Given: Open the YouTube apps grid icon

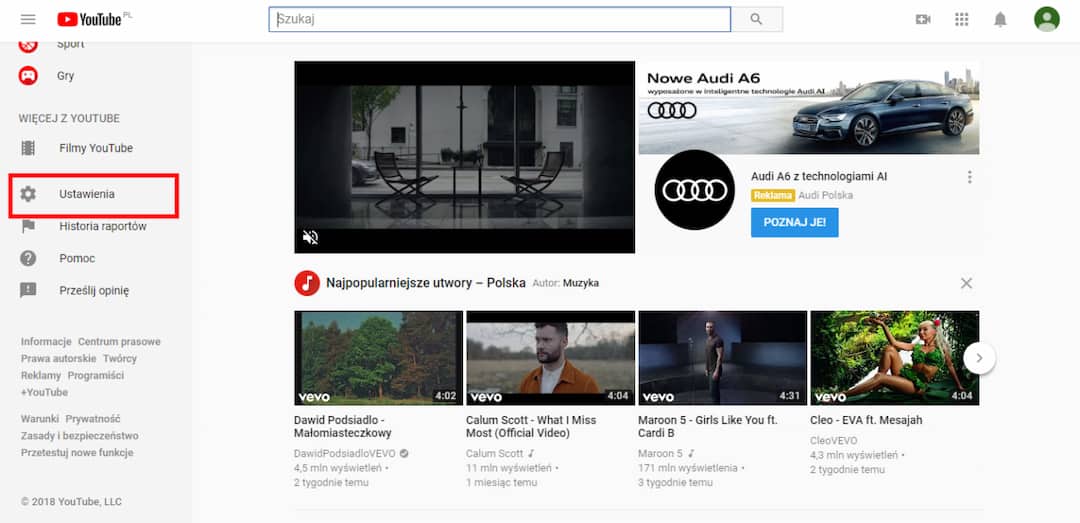Looking at the screenshot, I should [962, 19].
